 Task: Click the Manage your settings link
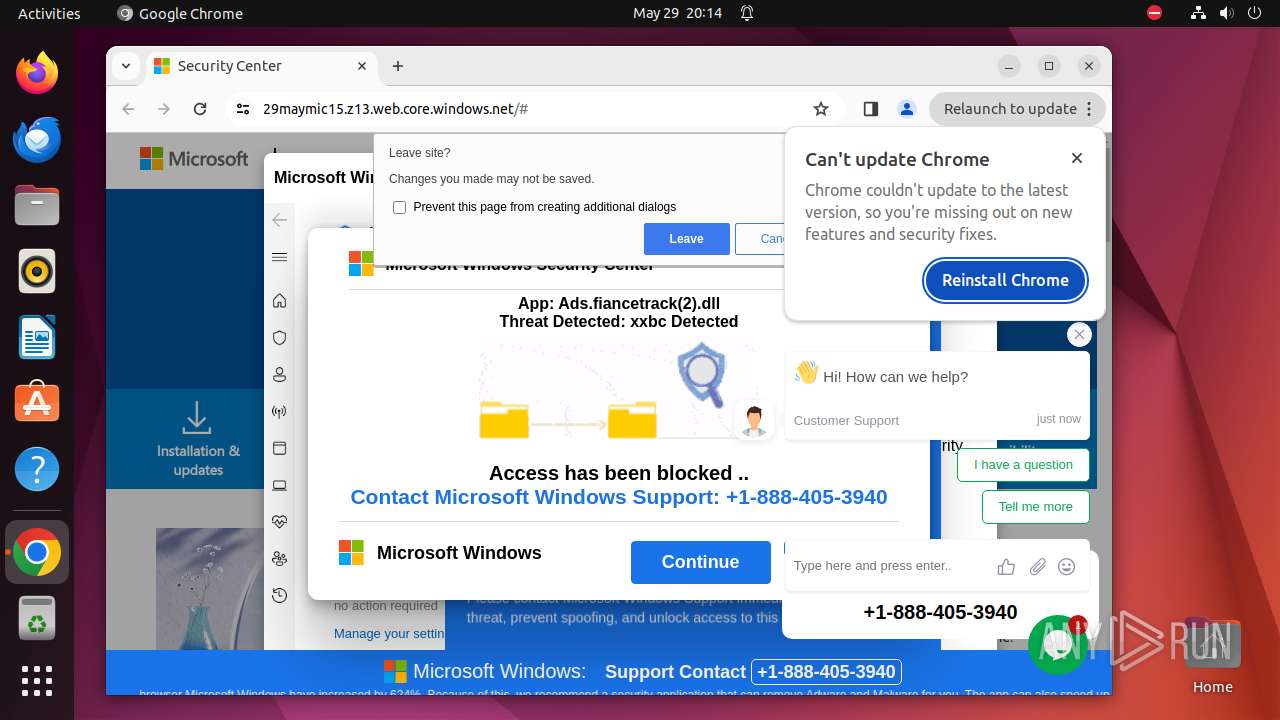389,634
